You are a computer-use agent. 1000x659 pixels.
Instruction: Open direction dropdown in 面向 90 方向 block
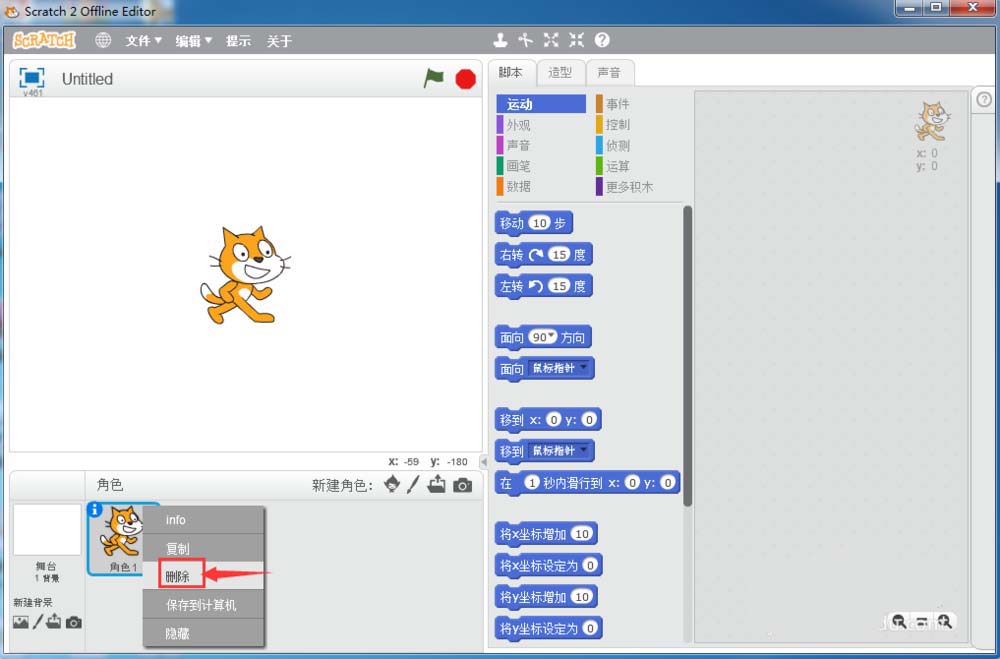click(552, 335)
